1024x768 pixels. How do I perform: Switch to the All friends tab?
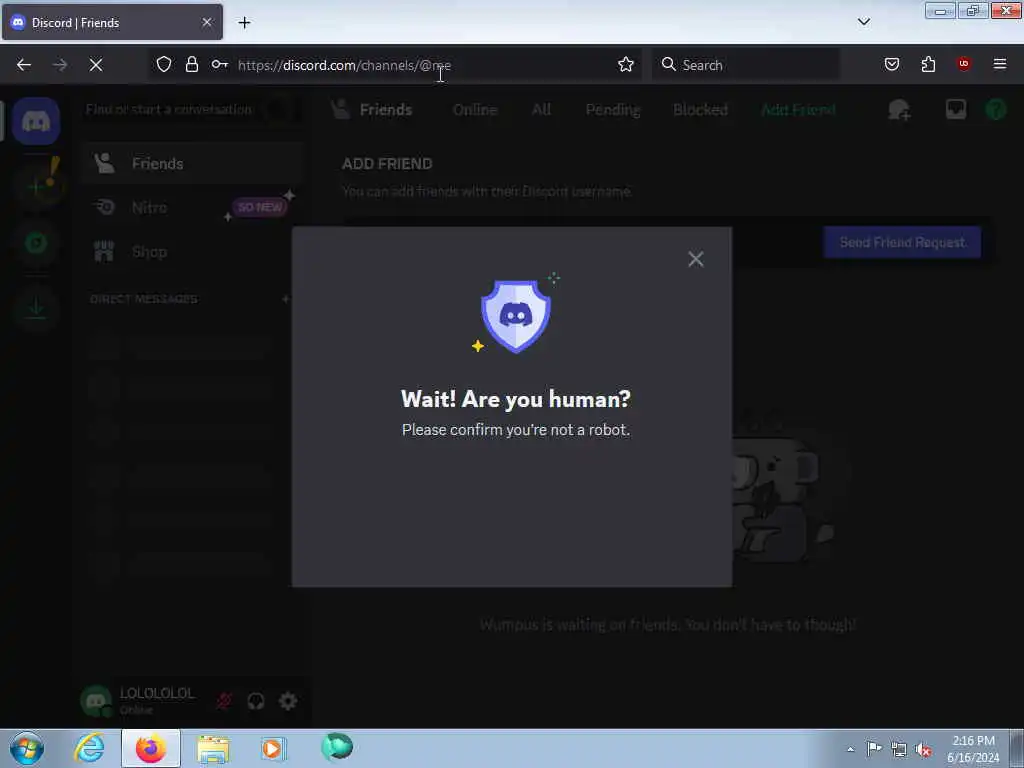coord(541,110)
